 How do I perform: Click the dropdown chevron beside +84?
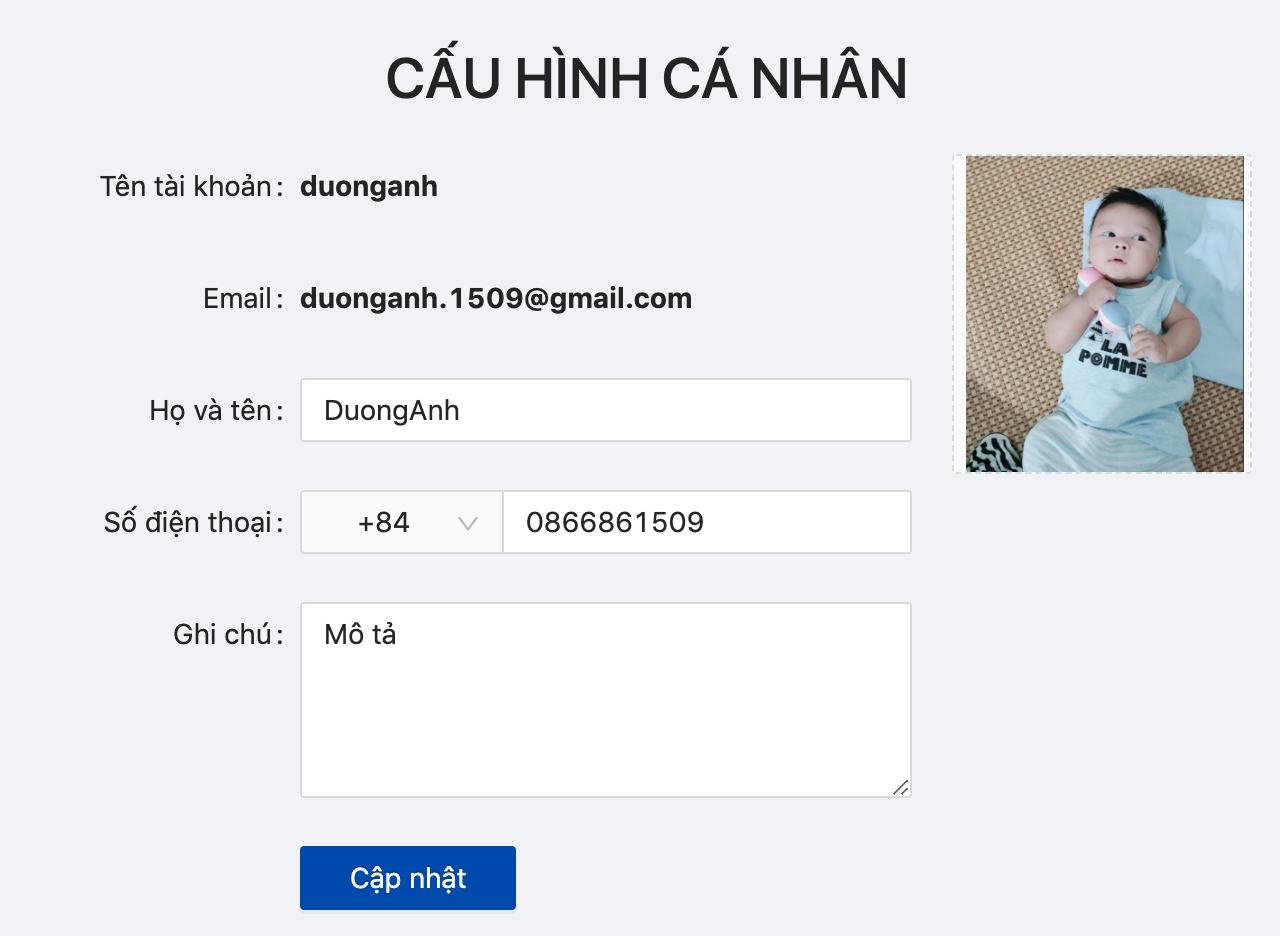click(x=468, y=523)
